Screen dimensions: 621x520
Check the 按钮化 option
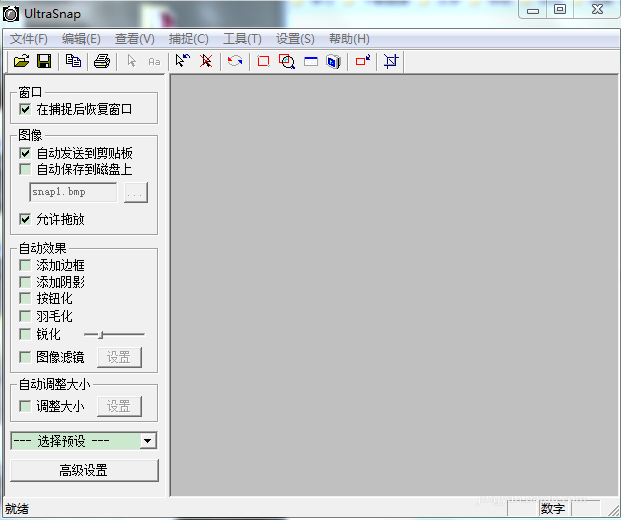click(x=25, y=298)
